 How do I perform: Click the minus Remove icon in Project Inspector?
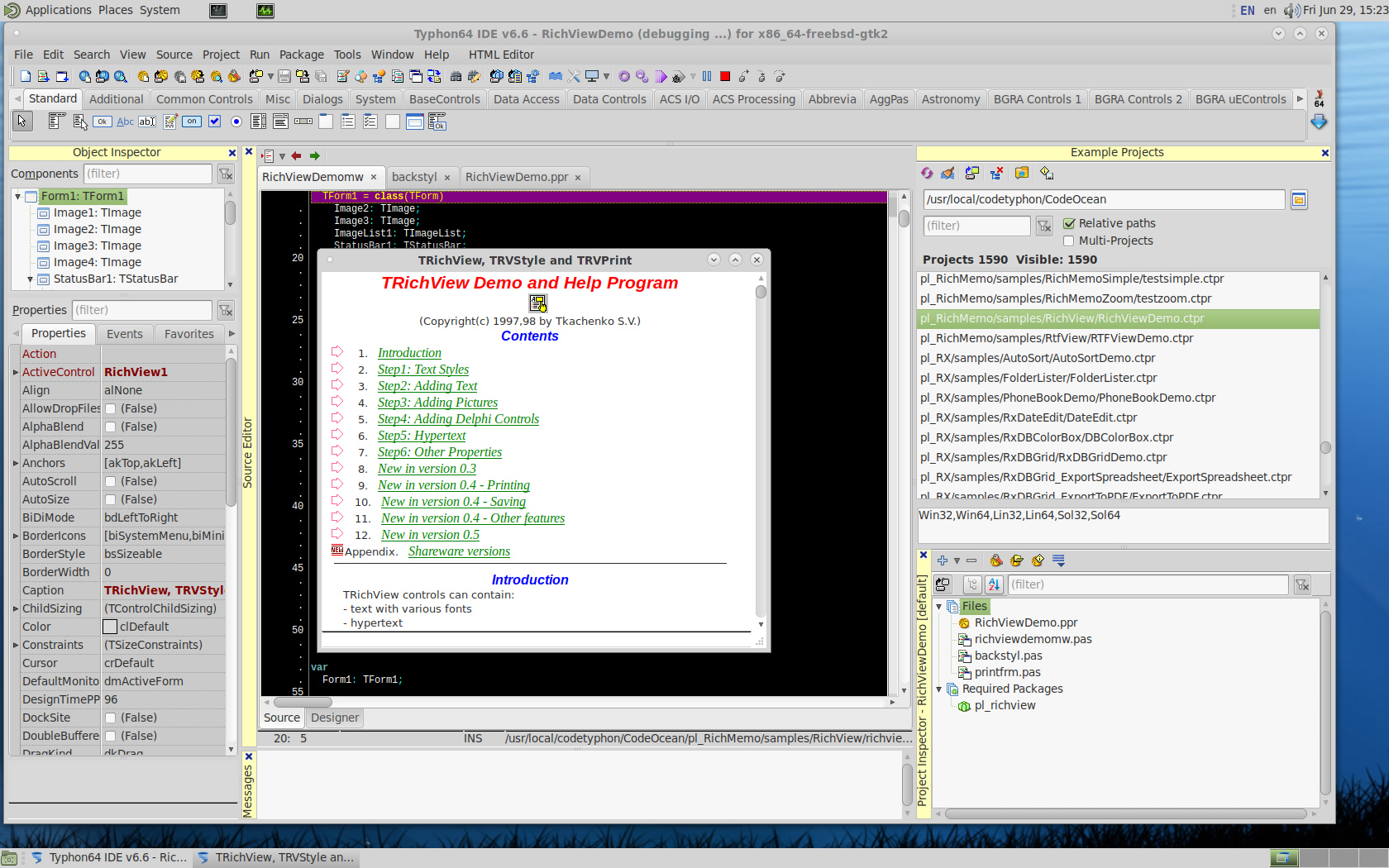tap(971, 560)
